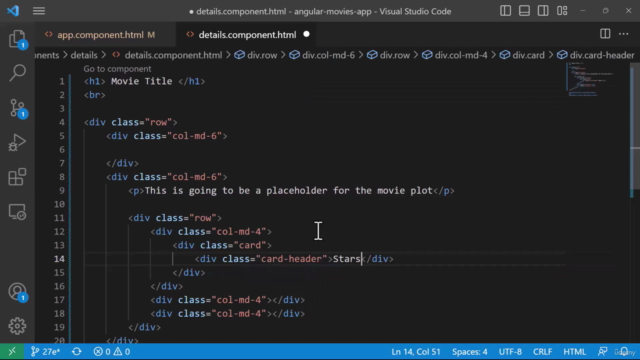Open the Source Control view

point(17,108)
